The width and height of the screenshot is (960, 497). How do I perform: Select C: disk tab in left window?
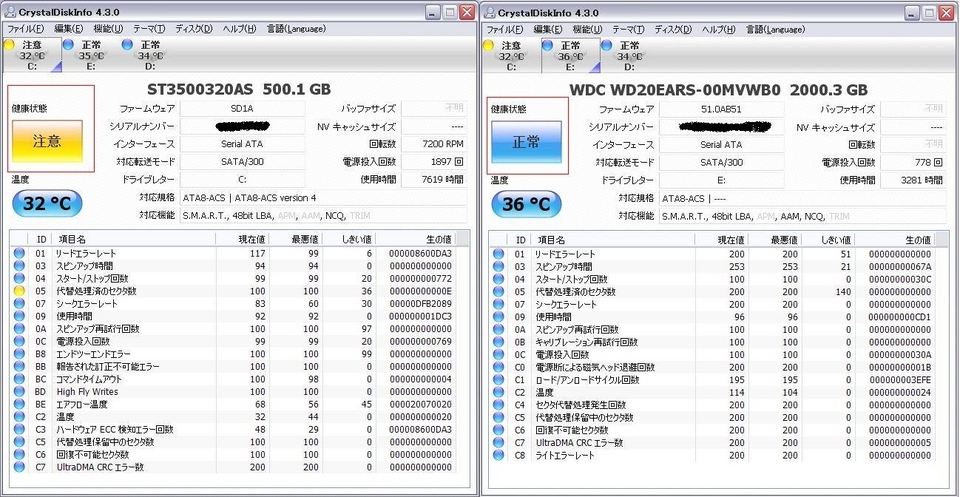pyautogui.click(x=32, y=55)
